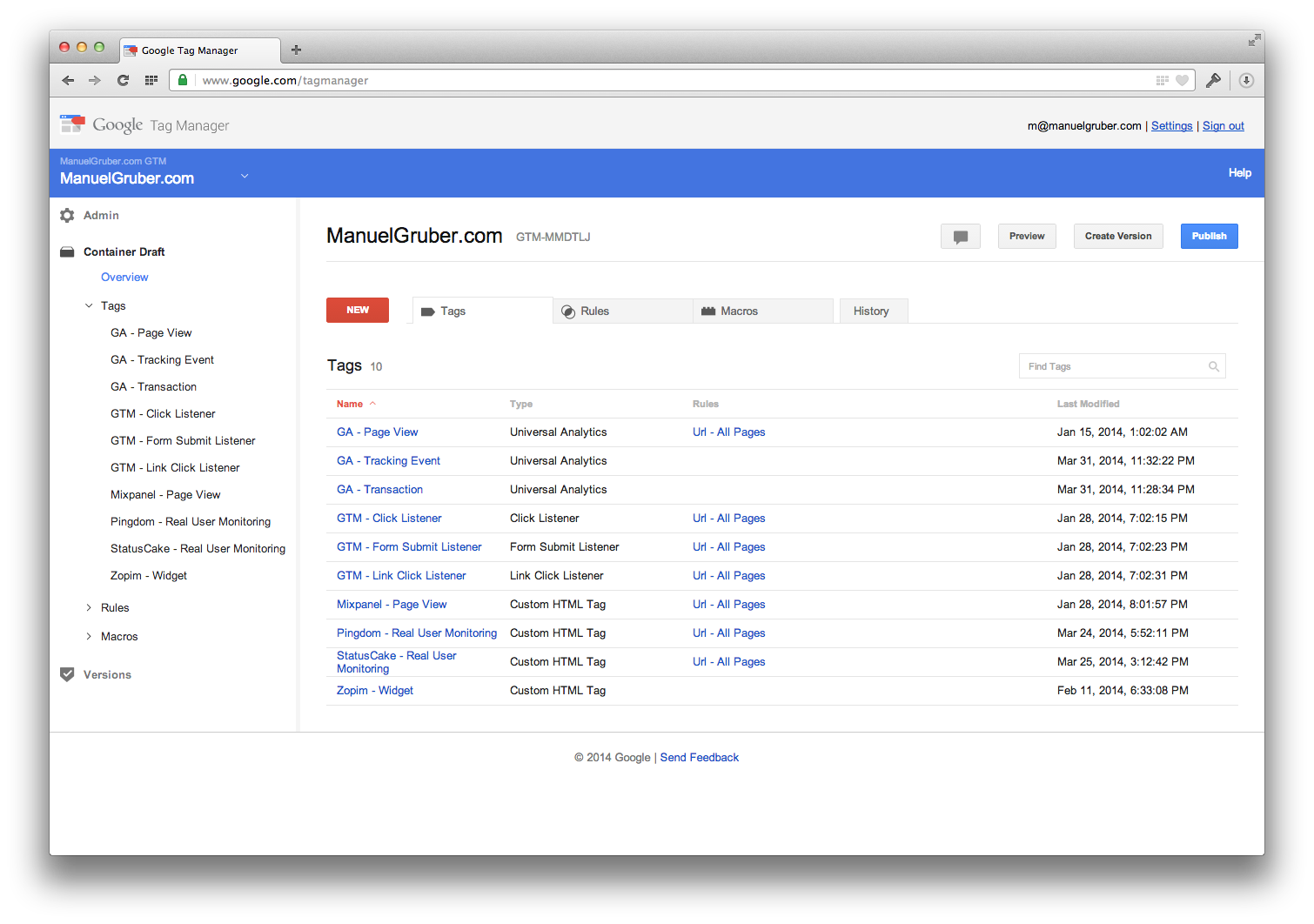The width and height of the screenshot is (1314, 924).
Task: Click the heart bookmark icon in address bar
Action: (1182, 80)
